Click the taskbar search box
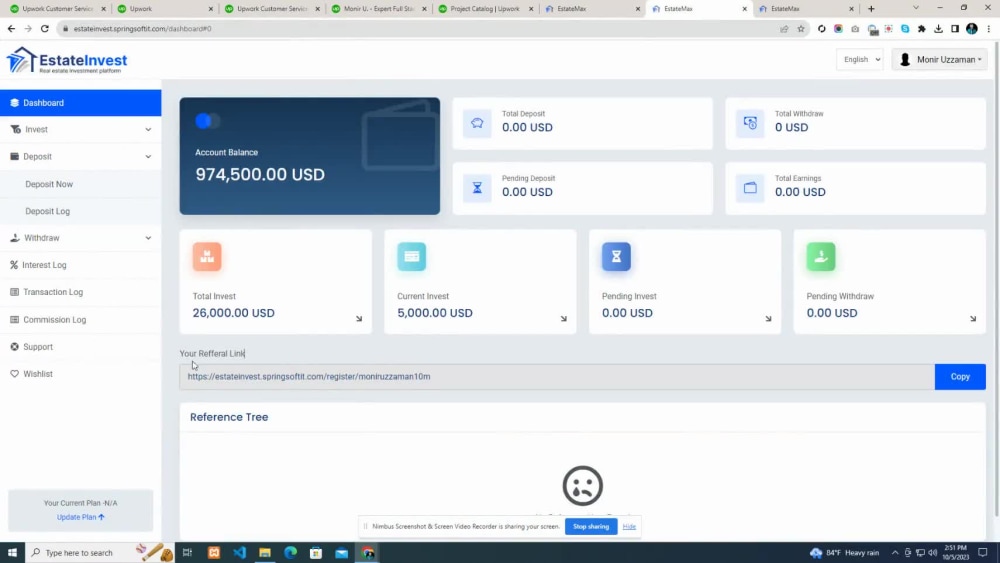The width and height of the screenshot is (1000, 563). [100, 552]
